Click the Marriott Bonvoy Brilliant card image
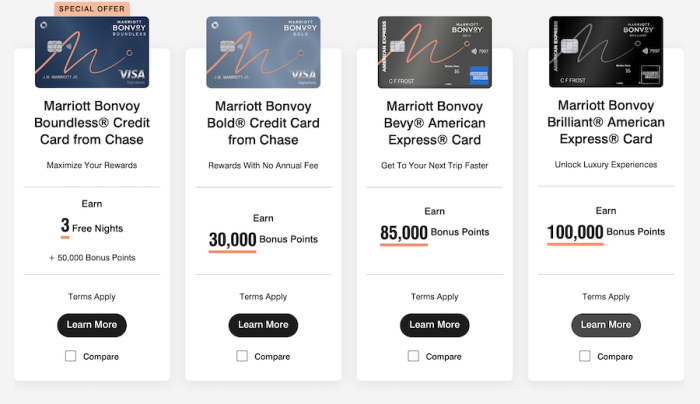Viewport: 700px width, 404px height. tap(606, 51)
